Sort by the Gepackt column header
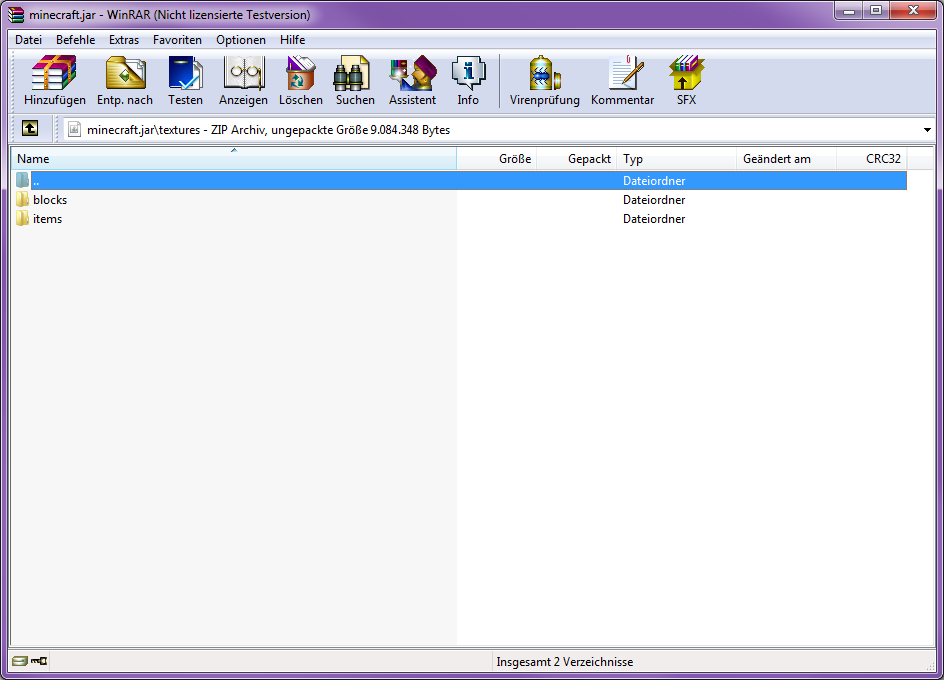The image size is (944, 680). click(x=577, y=158)
